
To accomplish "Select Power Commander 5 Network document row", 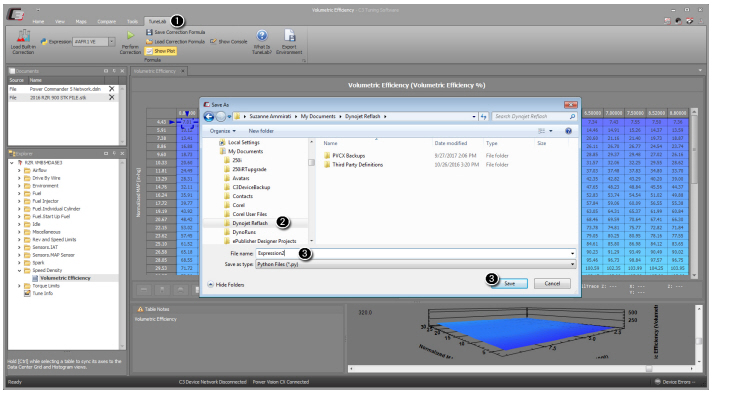I will click(62, 89).
